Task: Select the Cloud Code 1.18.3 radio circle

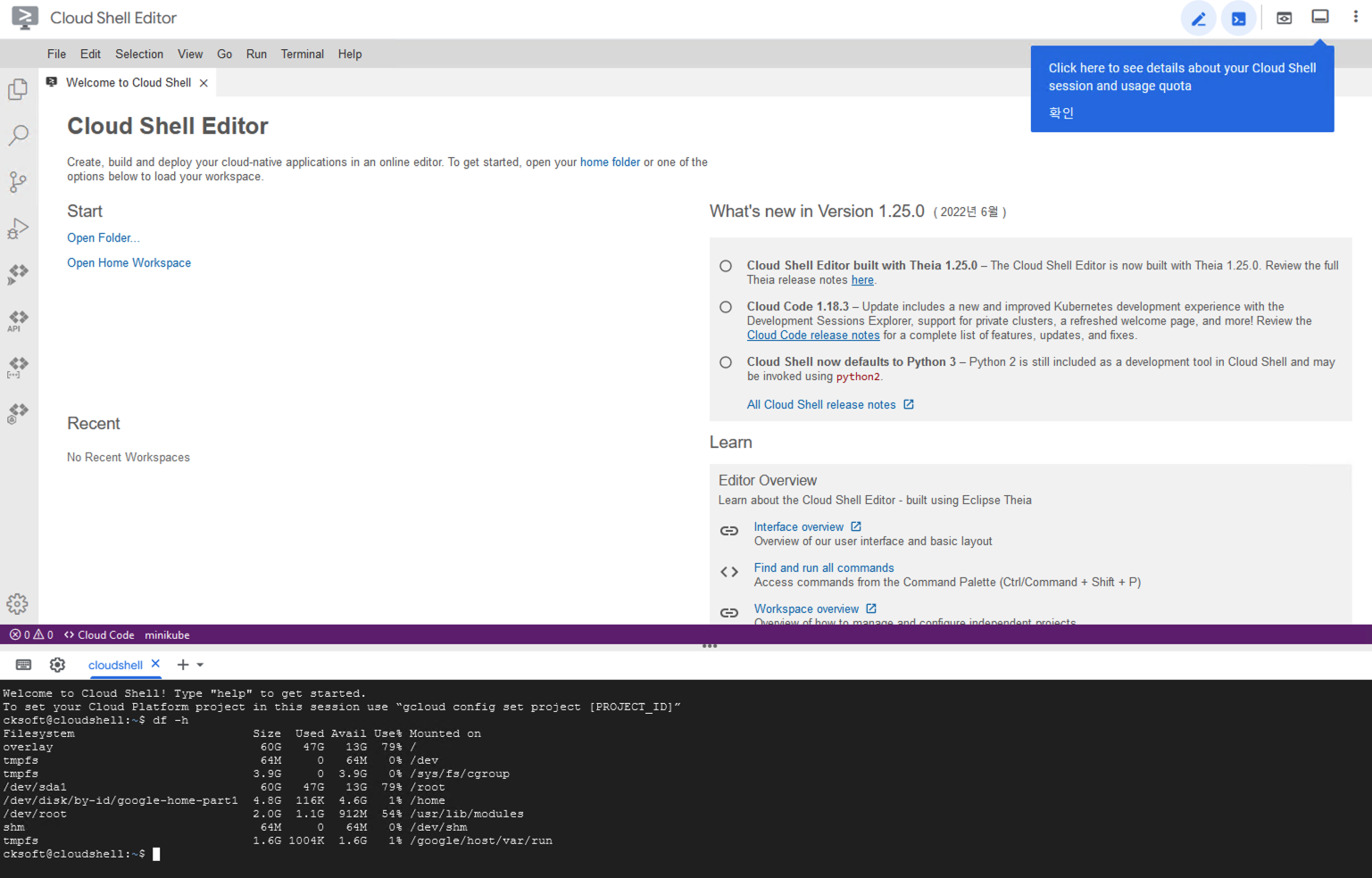Action: (726, 307)
